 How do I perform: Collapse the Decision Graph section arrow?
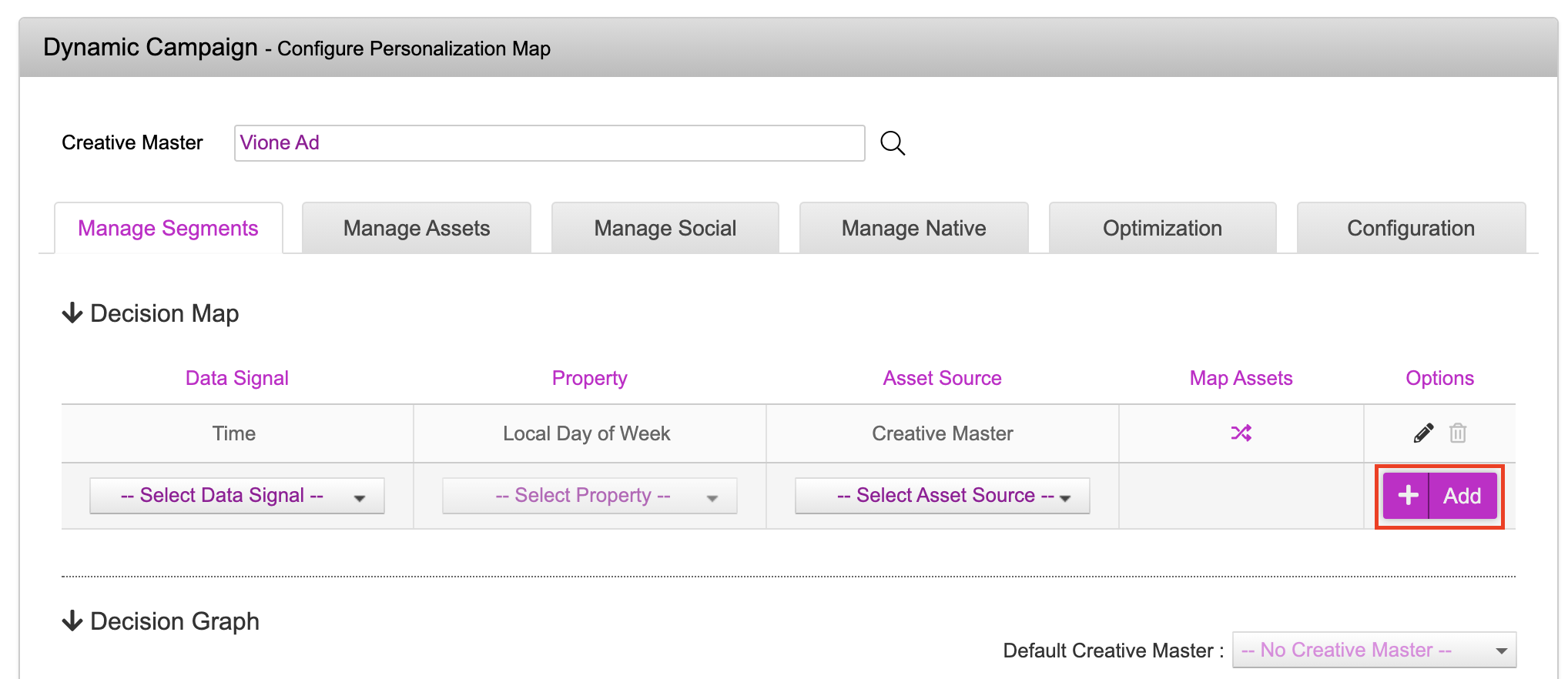[72, 621]
